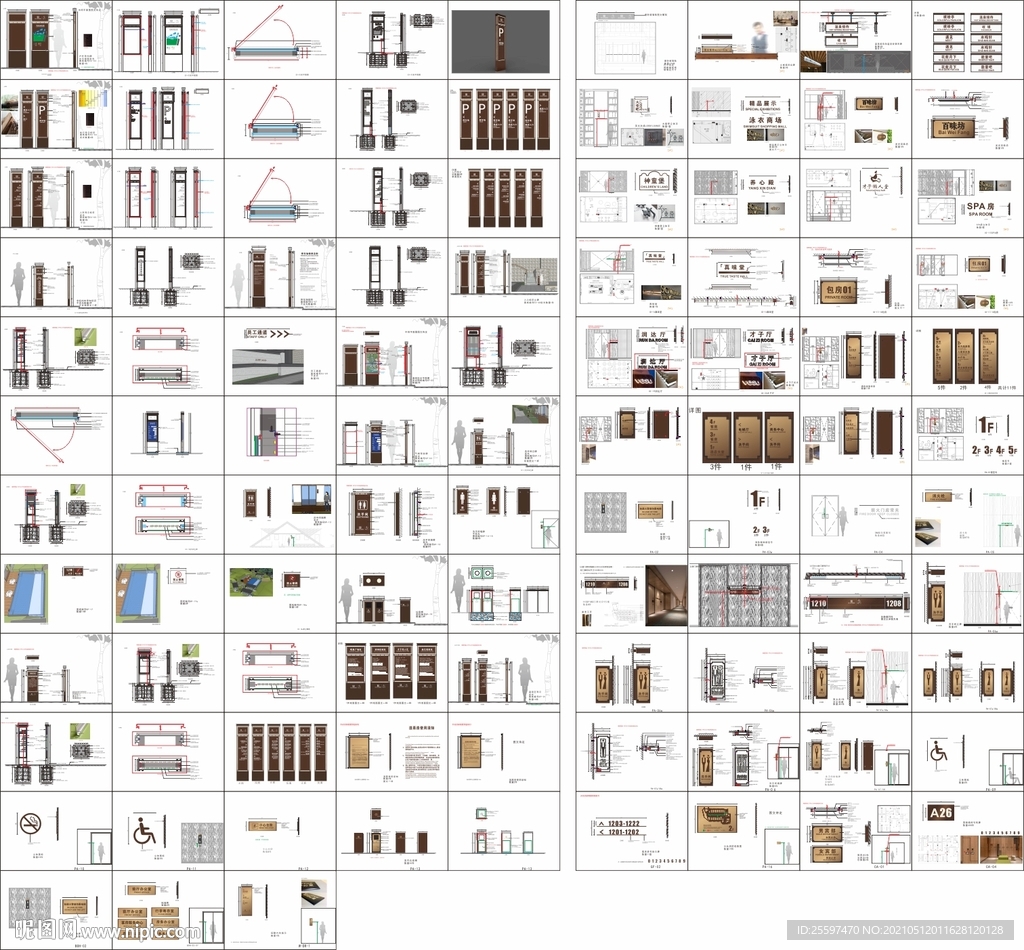Open the '温泉使用须知' hot spring notice sheet

(392, 752)
